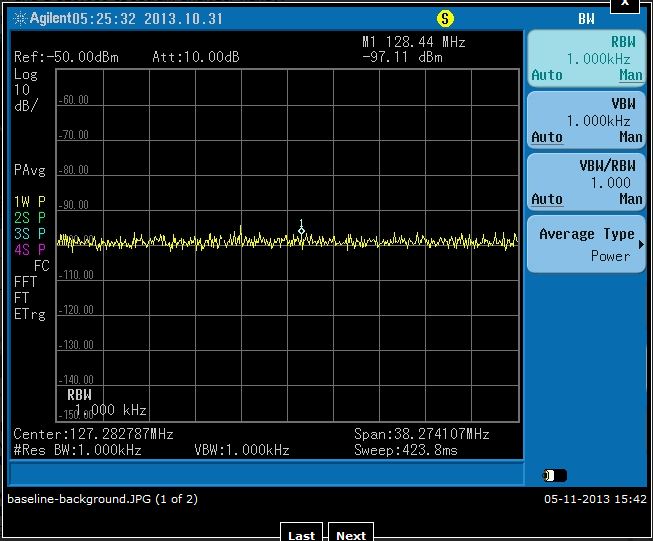The image size is (653, 541).
Task: Click the RBW 1.000 kHz entry box
Action: tap(106, 403)
